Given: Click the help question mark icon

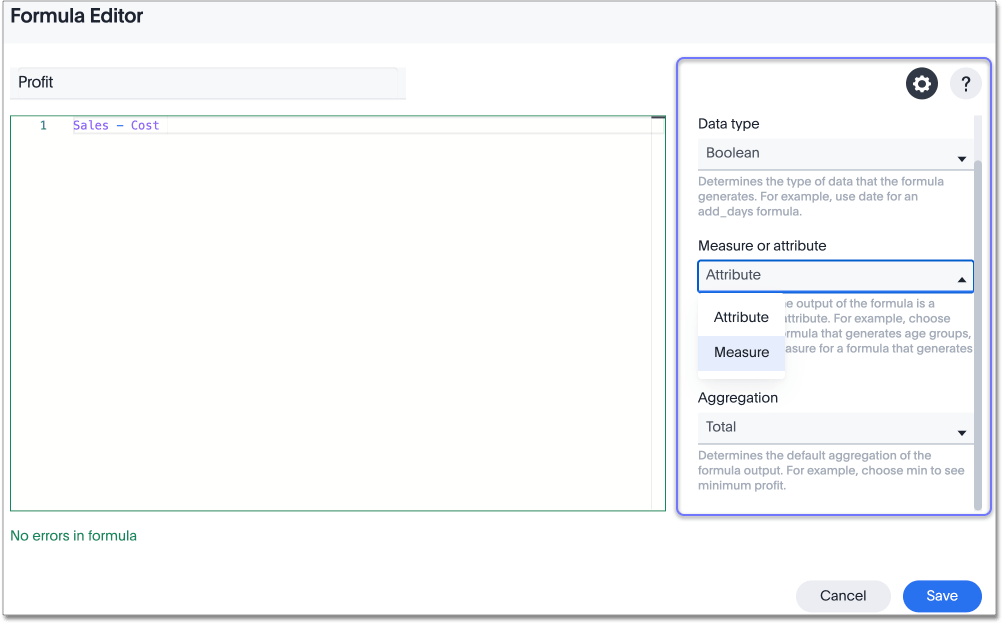Looking at the screenshot, I should click(x=964, y=83).
